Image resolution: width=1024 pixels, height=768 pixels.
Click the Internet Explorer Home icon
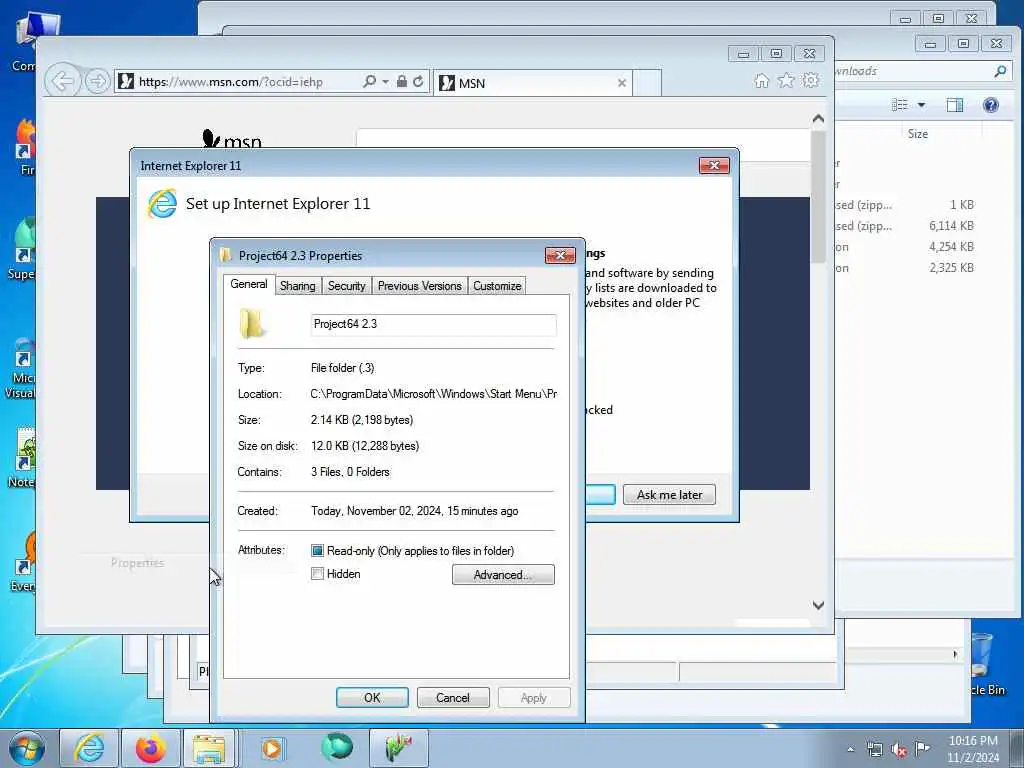pos(761,80)
